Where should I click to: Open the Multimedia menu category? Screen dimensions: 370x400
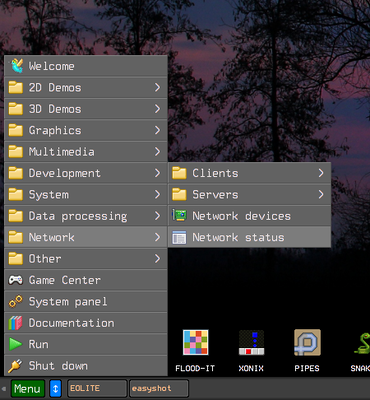tap(86, 152)
